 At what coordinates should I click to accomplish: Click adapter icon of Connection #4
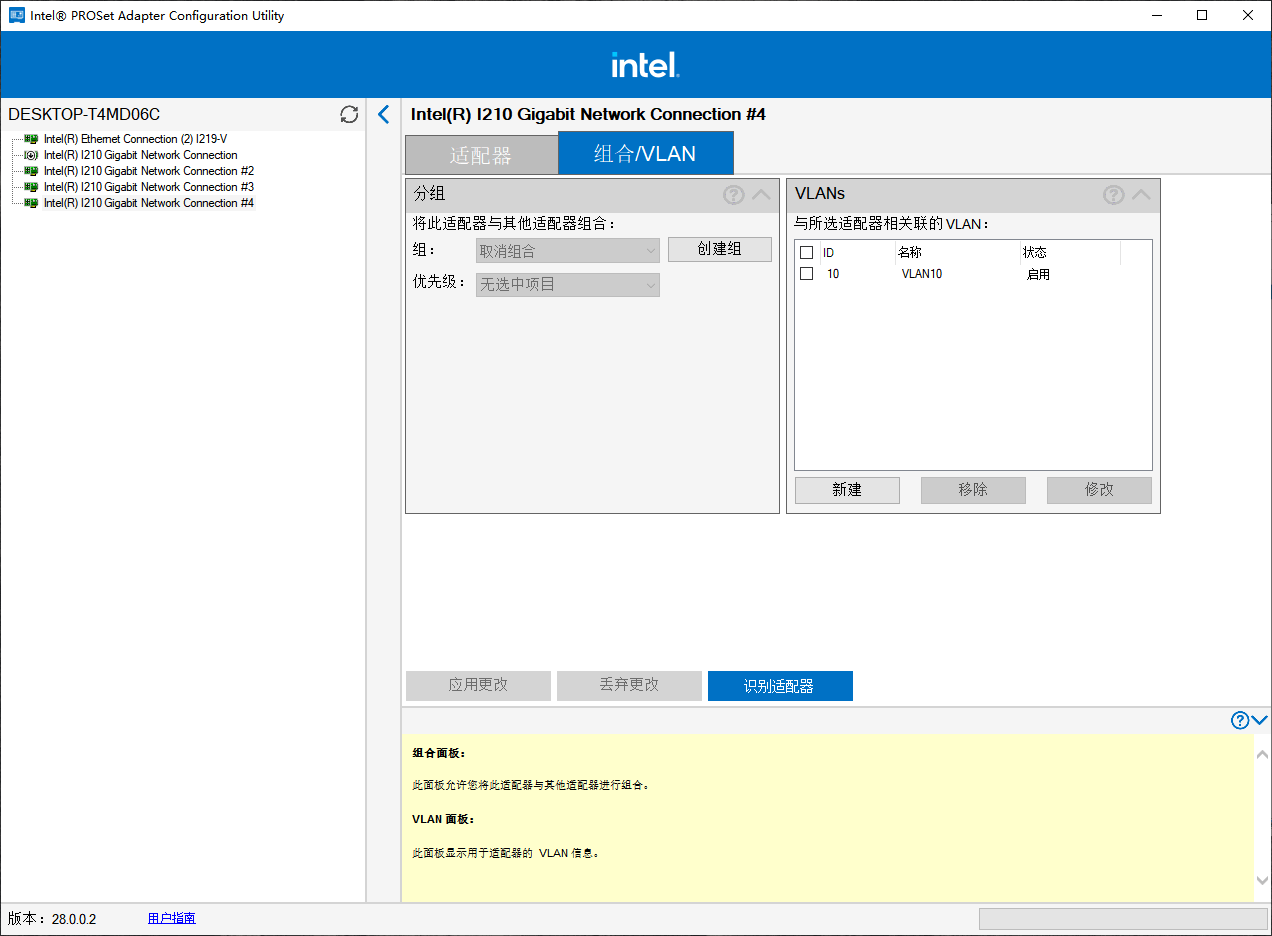click(x=31, y=203)
